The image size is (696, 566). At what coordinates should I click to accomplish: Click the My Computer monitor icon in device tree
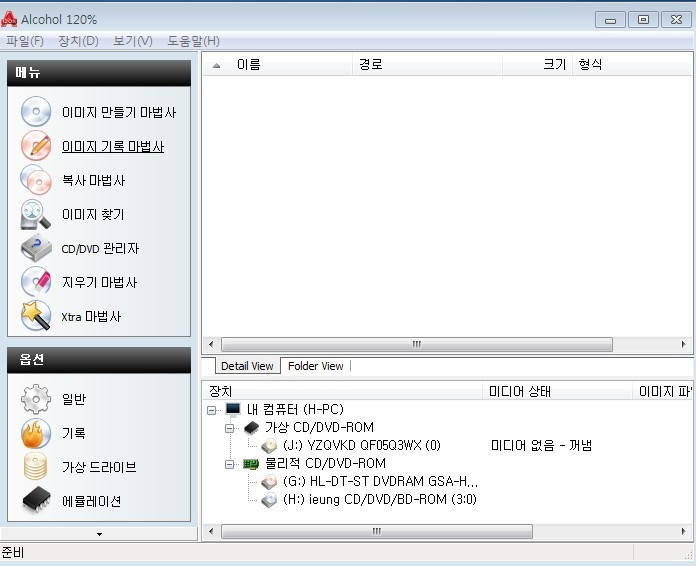[x=233, y=409]
